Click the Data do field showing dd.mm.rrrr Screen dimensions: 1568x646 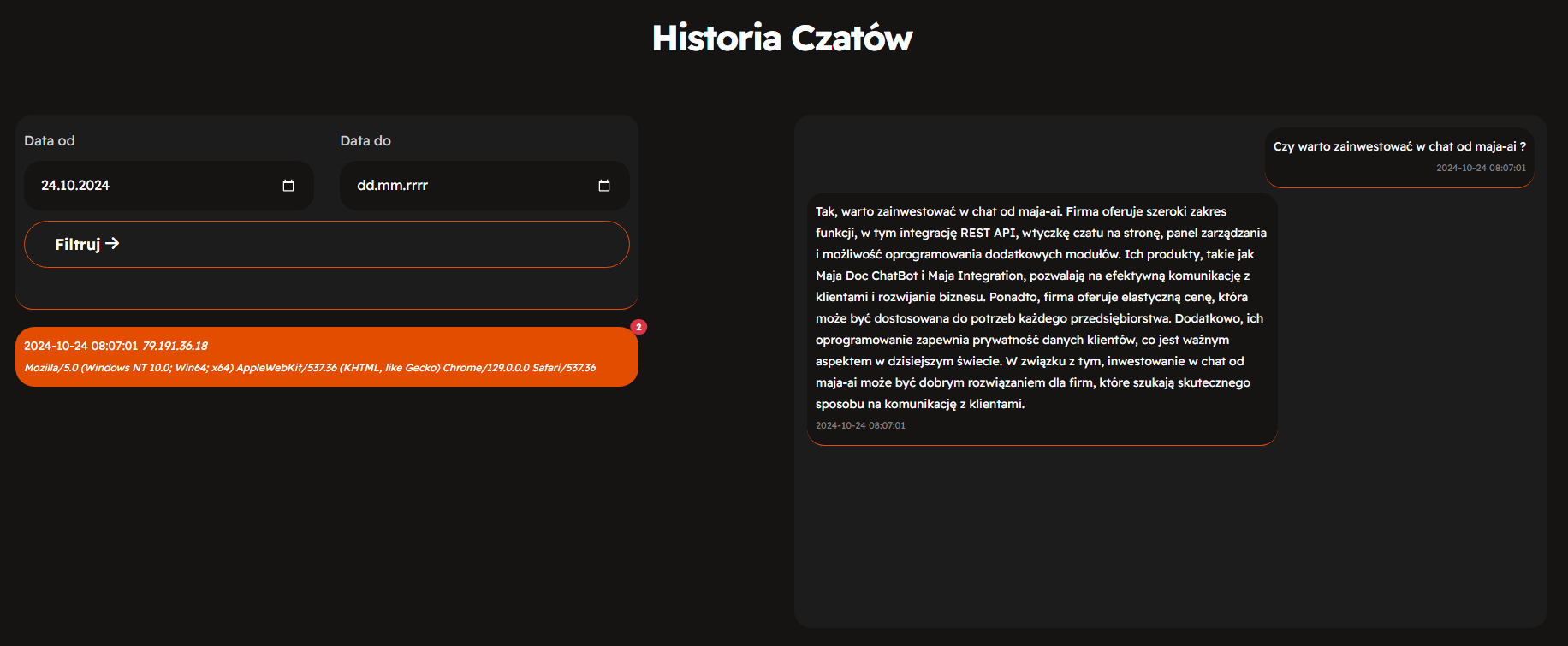click(484, 186)
